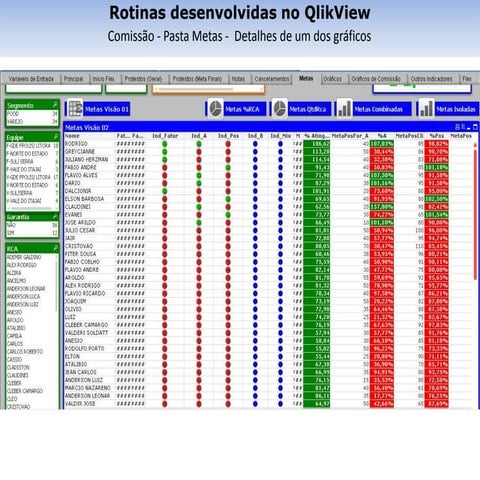Click the CLEBER CAMARGO table row name
Viewport: 480px width, 480px height.
point(86,325)
